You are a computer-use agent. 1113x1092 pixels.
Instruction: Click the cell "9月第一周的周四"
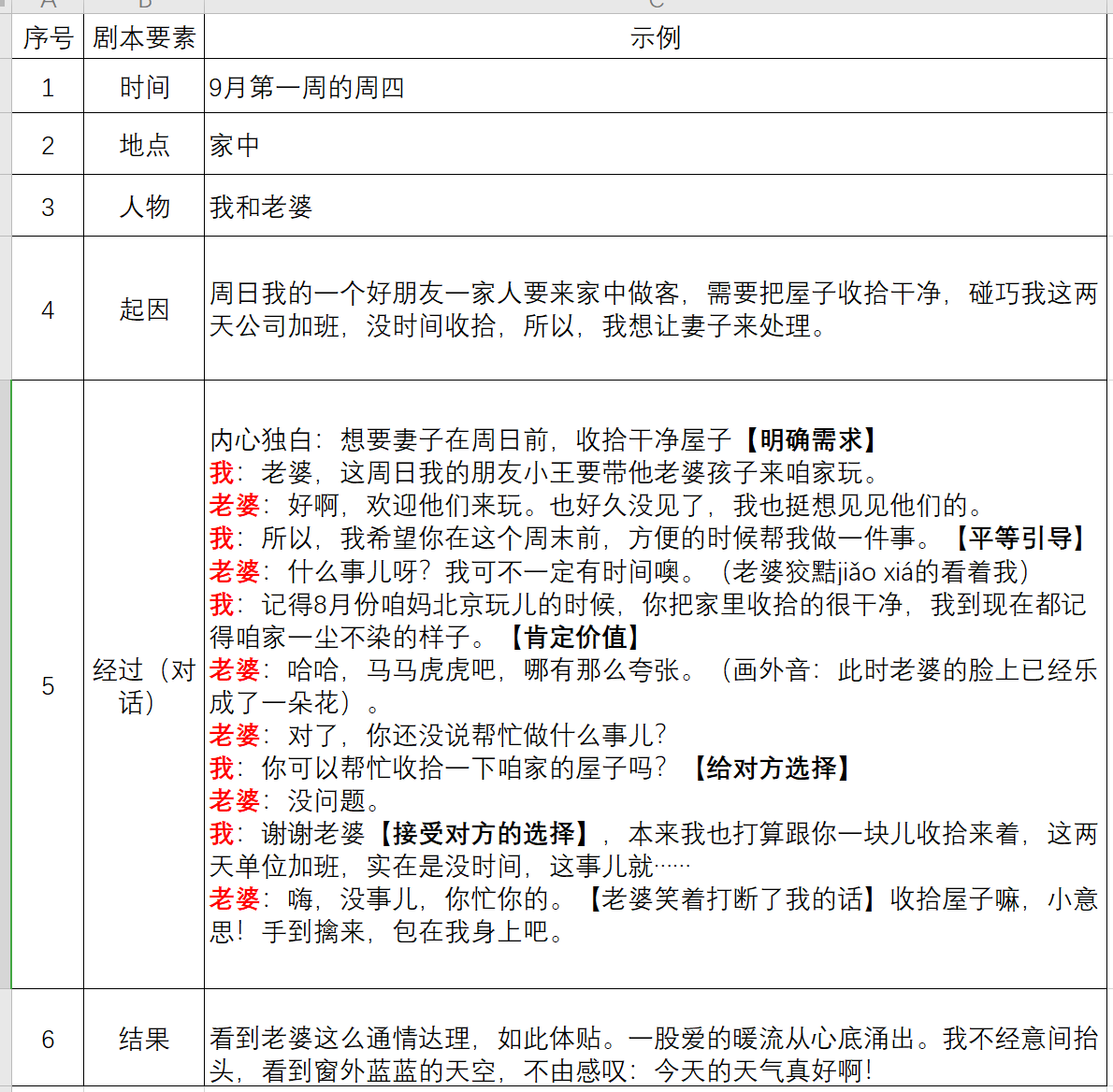[x=655, y=86]
